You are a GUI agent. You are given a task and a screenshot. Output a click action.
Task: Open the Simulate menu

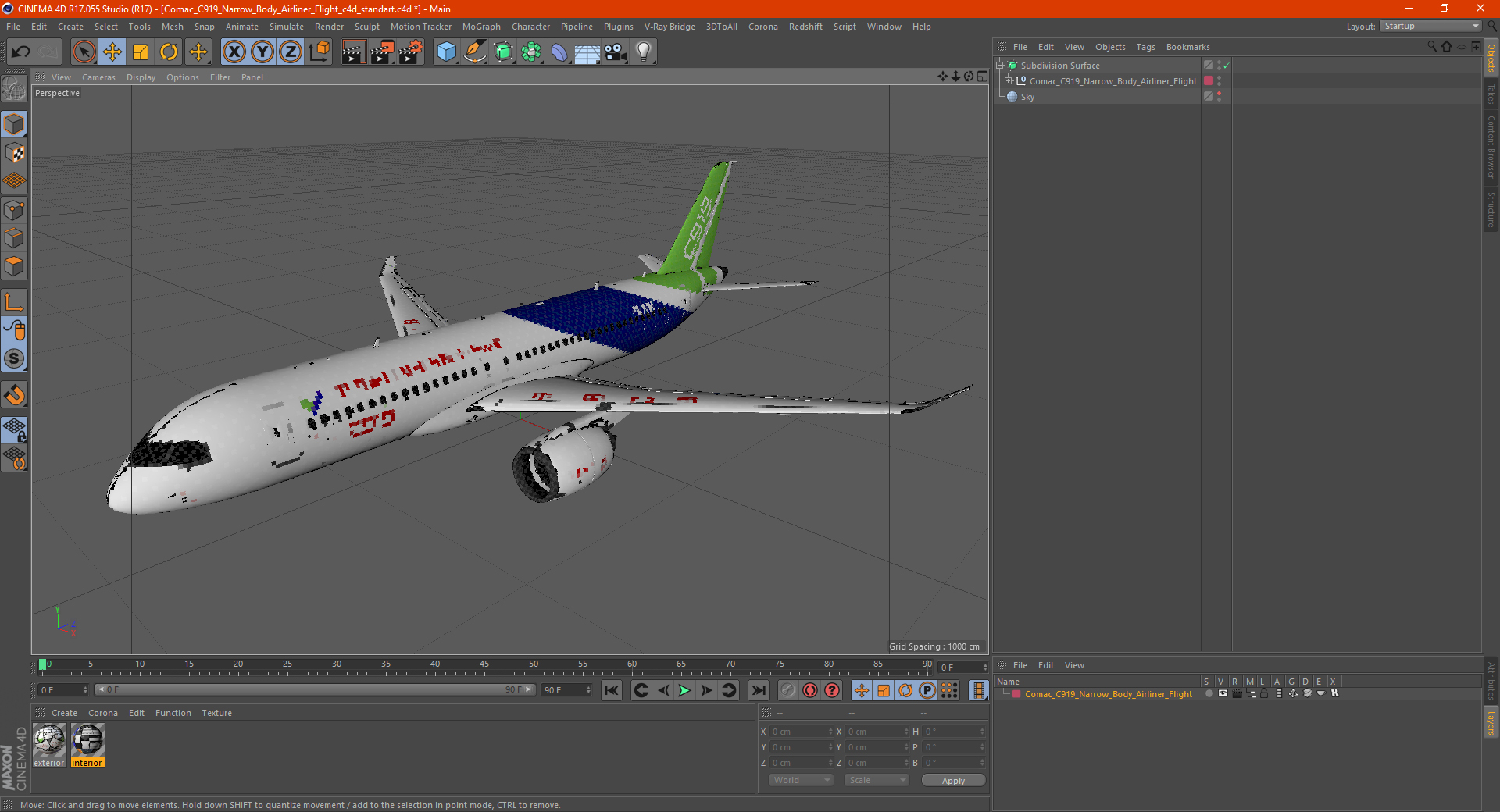287,27
